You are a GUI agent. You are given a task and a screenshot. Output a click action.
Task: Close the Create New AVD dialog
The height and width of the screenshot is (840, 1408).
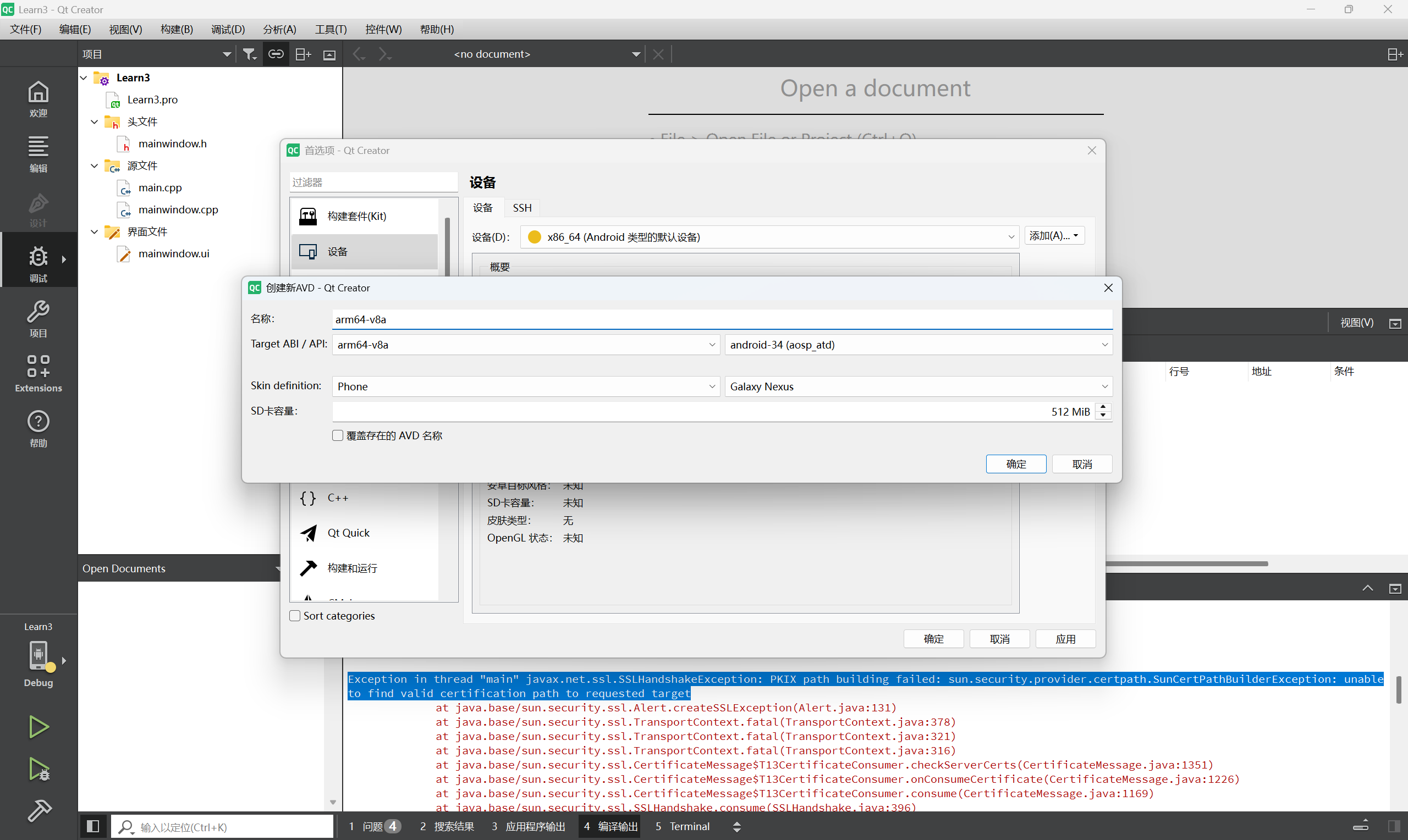pos(1108,288)
